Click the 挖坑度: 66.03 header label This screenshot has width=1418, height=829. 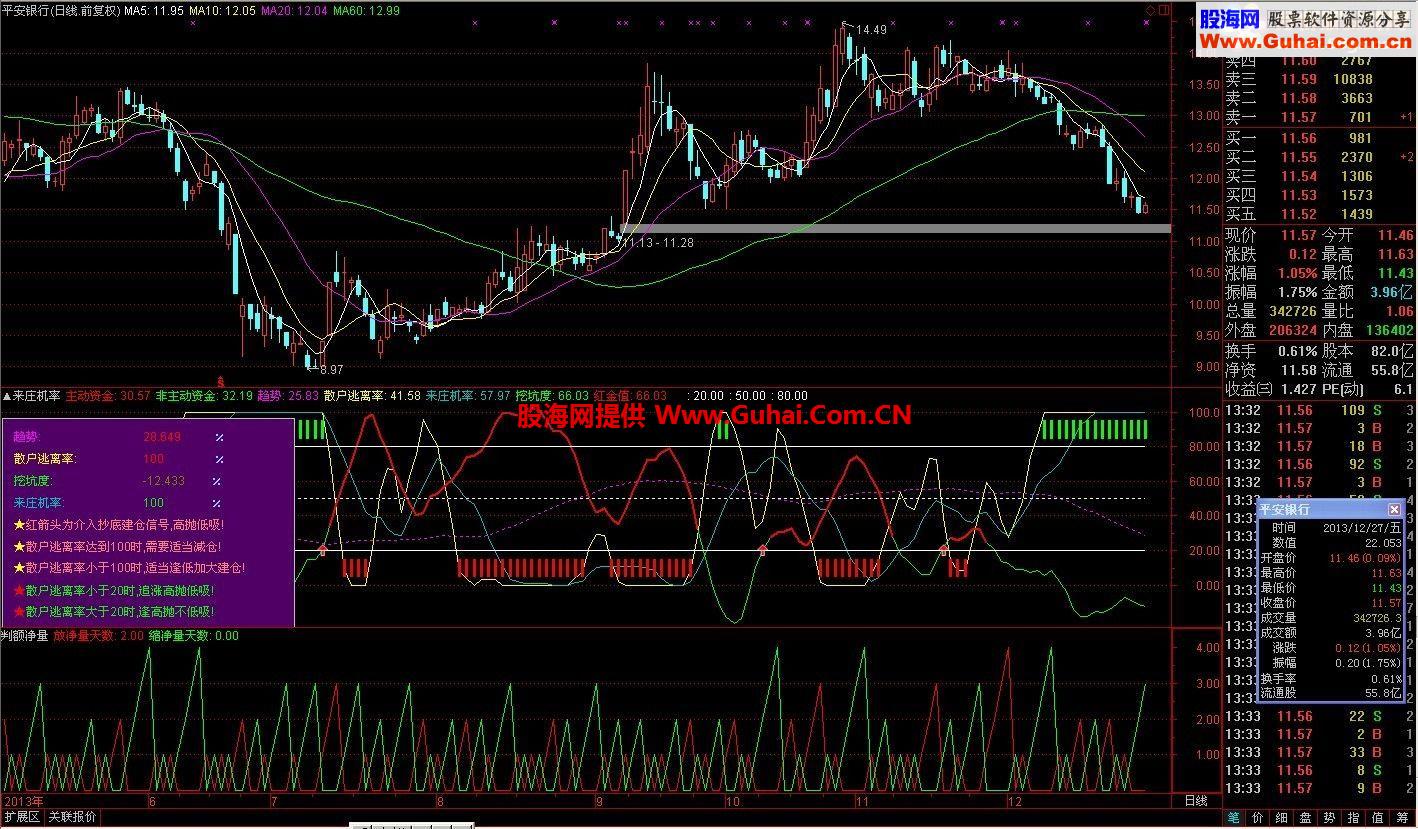552,396
